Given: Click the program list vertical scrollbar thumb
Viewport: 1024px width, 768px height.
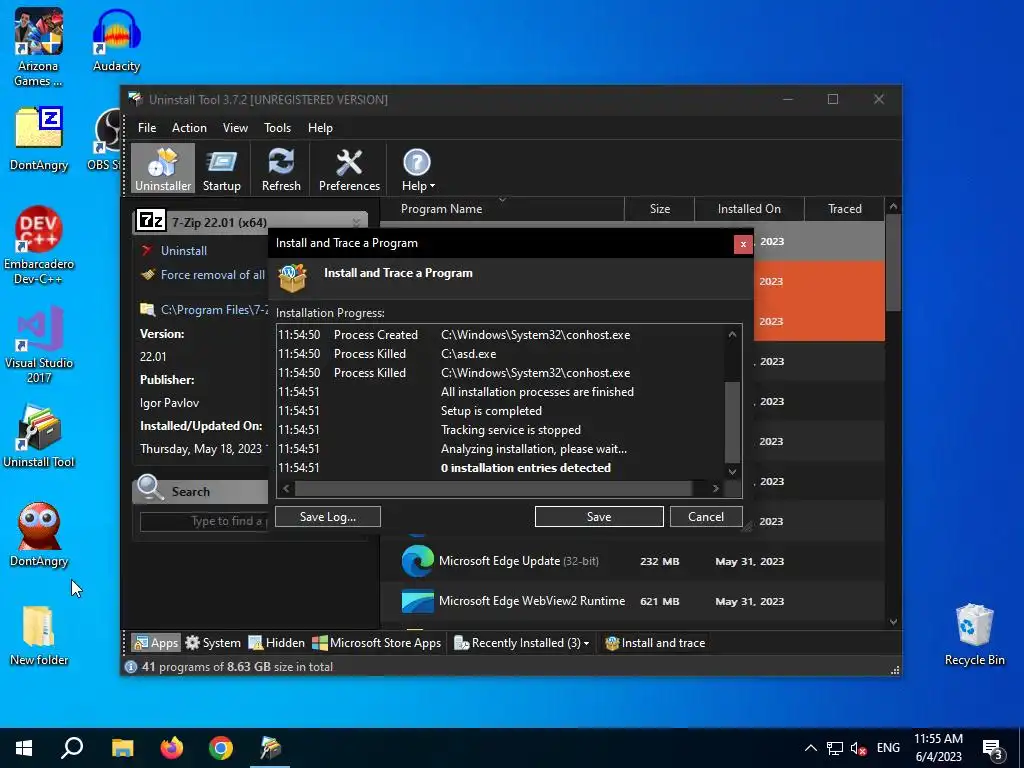Looking at the screenshot, I should (893, 263).
